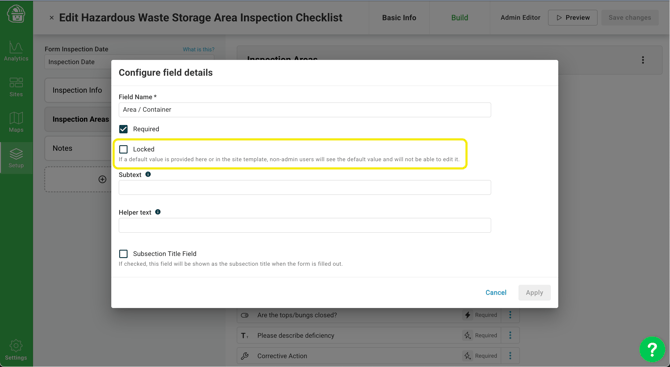Click conditional icon on describe deficiency row
This screenshot has width=670, height=367.
(467, 335)
